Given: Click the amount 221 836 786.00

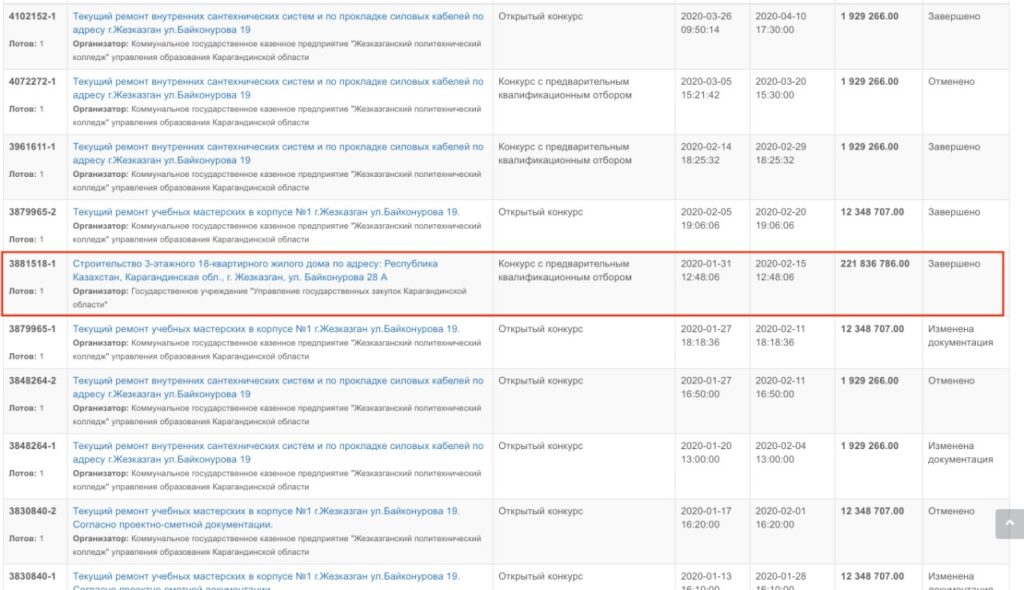Looking at the screenshot, I should tap(874, 264).
